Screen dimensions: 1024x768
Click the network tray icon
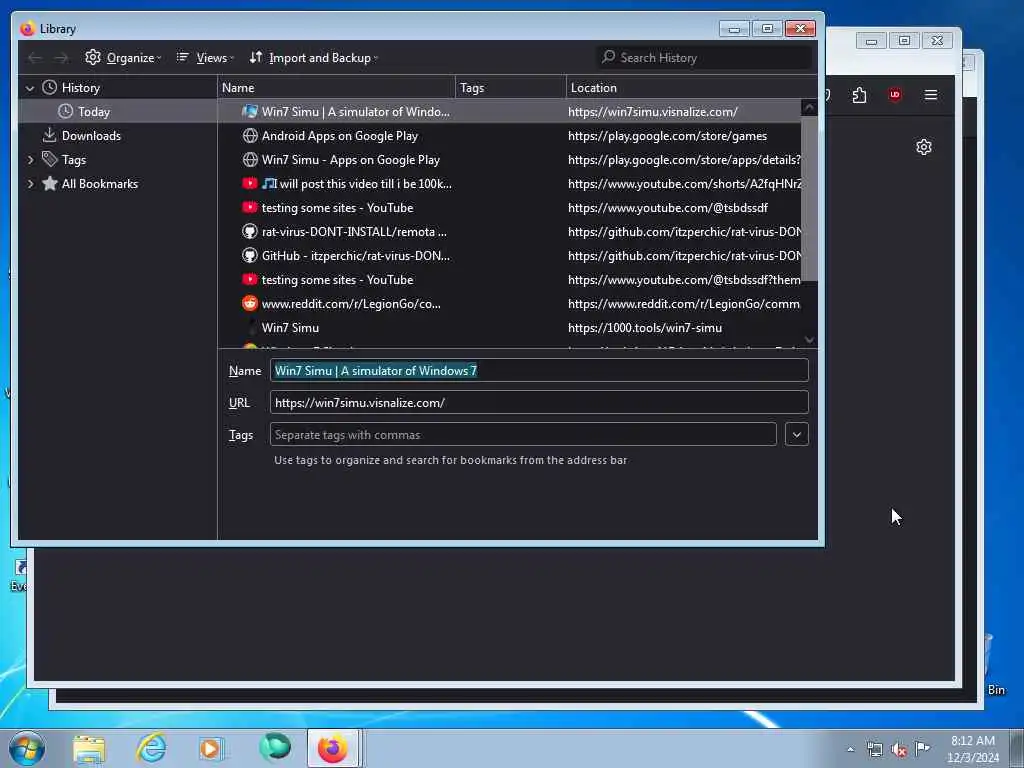click(874, 750)
